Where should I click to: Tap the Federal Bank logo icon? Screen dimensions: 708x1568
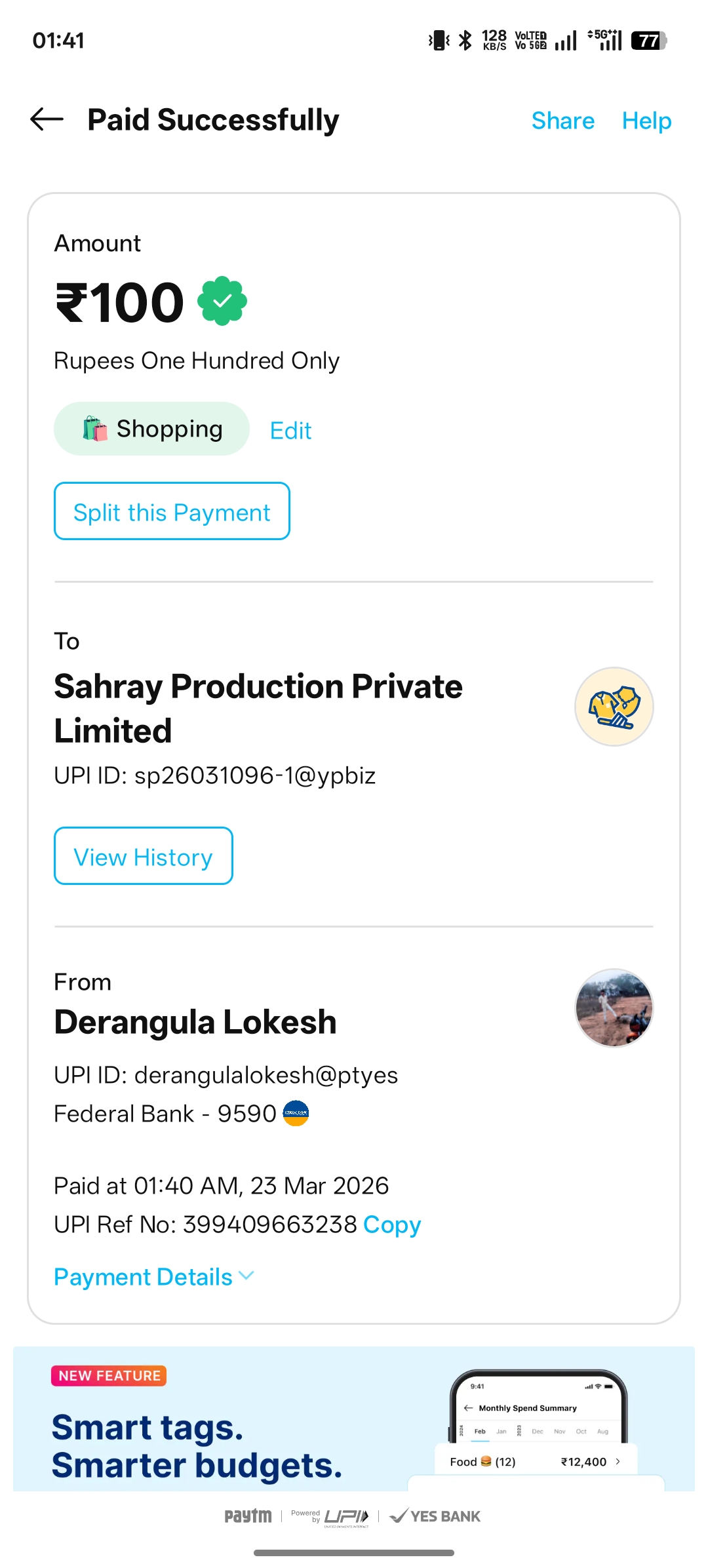pos(296,1113)
